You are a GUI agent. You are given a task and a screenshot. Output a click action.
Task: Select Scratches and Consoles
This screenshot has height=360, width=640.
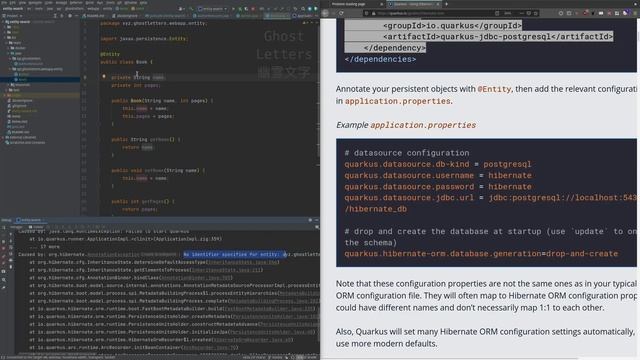pyautogui.click(x=24, y=142)
